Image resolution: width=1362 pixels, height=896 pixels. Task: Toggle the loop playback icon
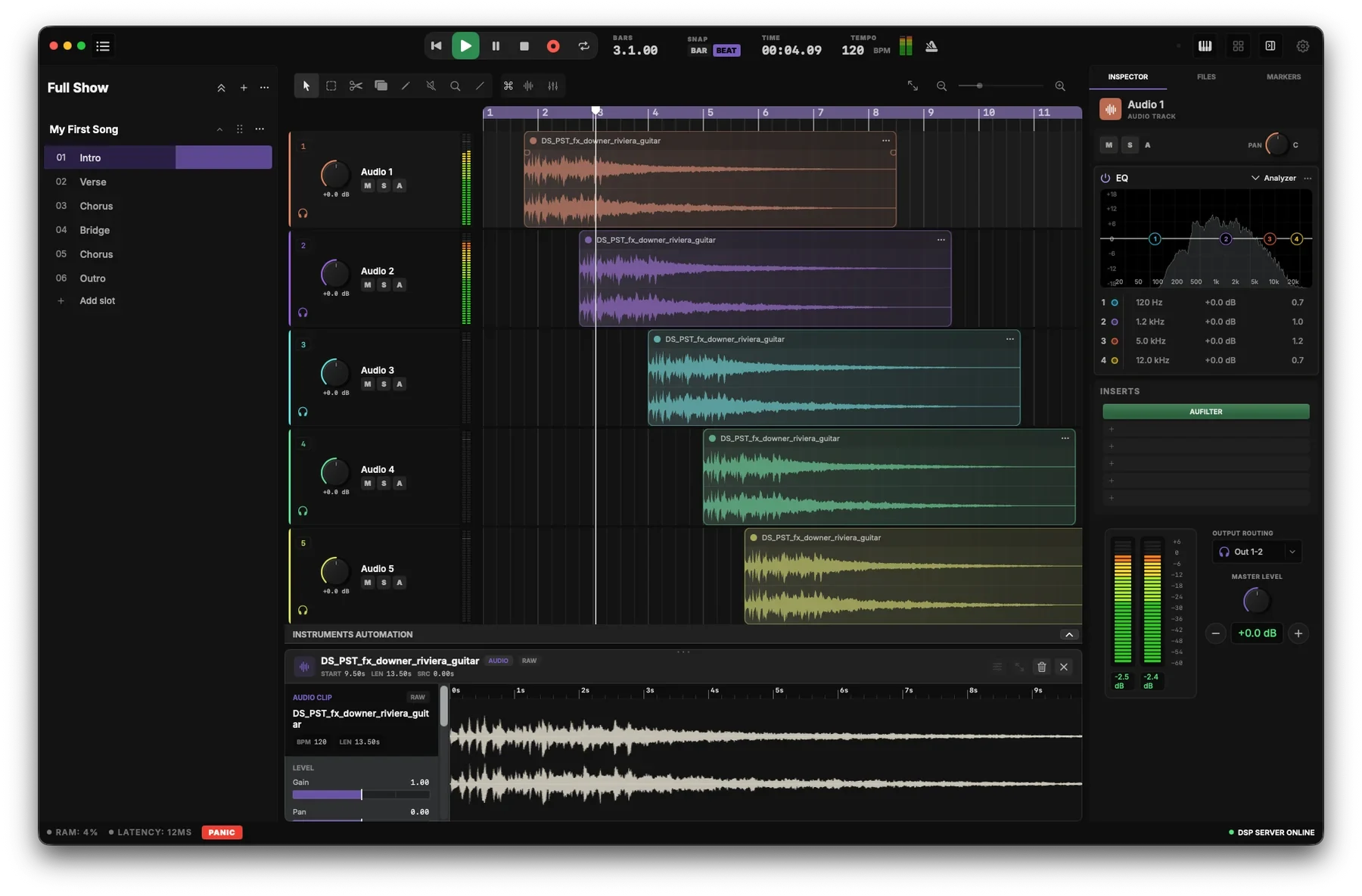click(x=583, y=46)
